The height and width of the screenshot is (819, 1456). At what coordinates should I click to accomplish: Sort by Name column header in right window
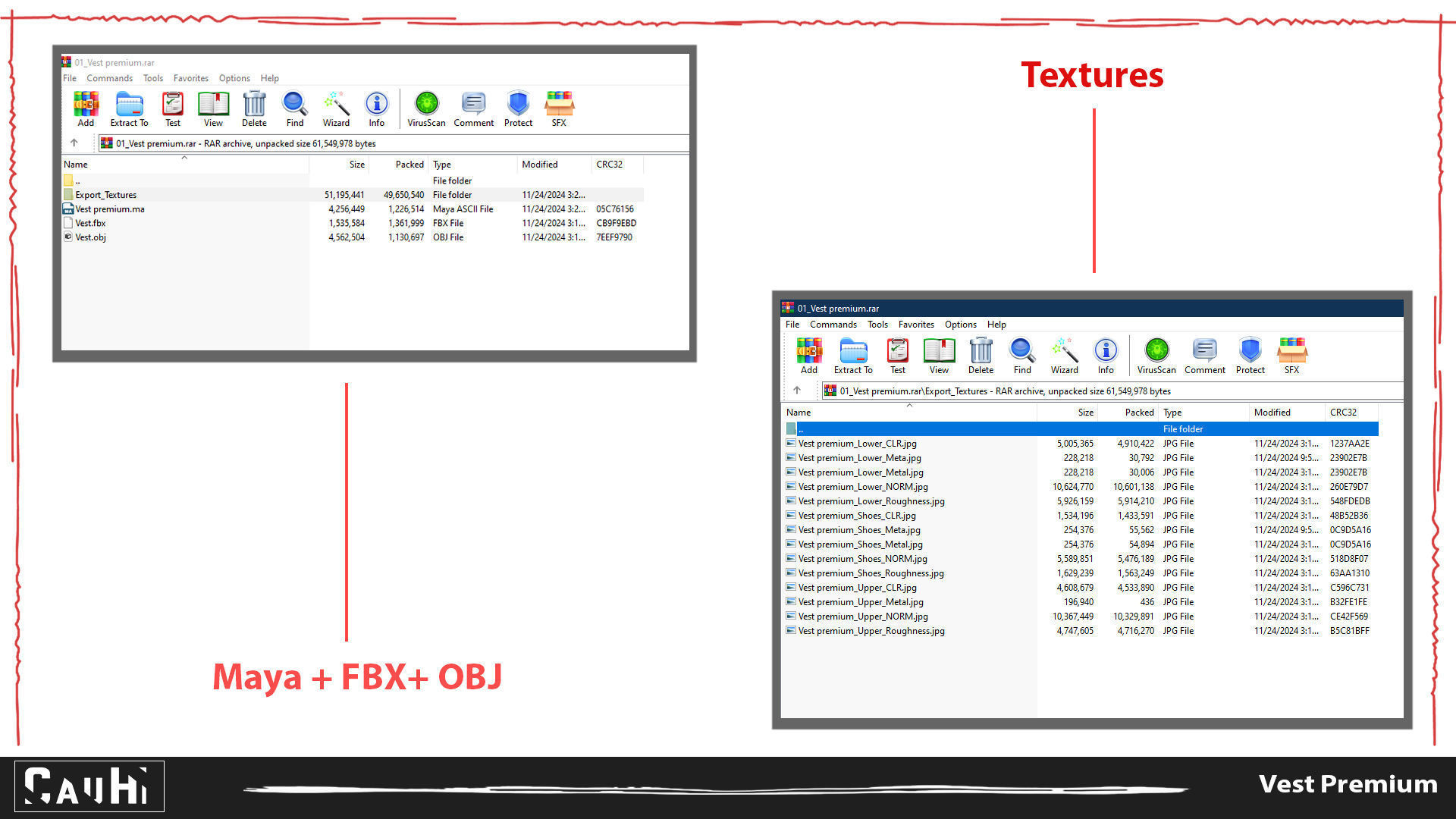(799, 413)
